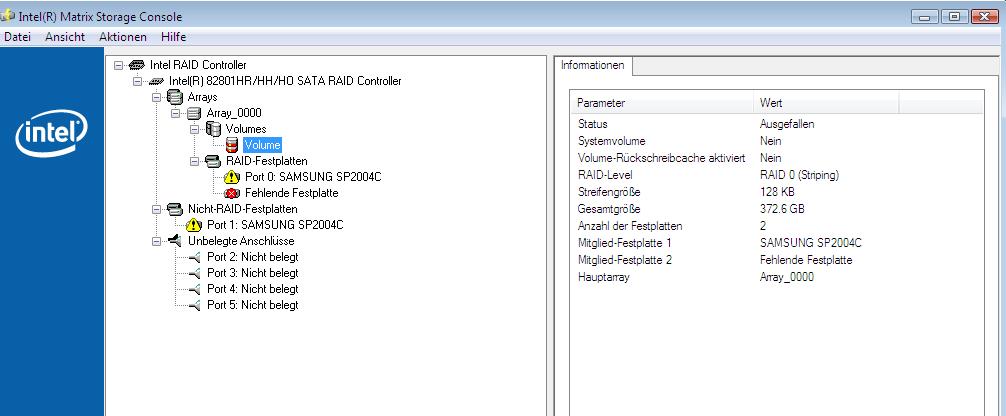
Task: Click the Mitglied-Festplatte 2 row
Action: coord(777,260)
